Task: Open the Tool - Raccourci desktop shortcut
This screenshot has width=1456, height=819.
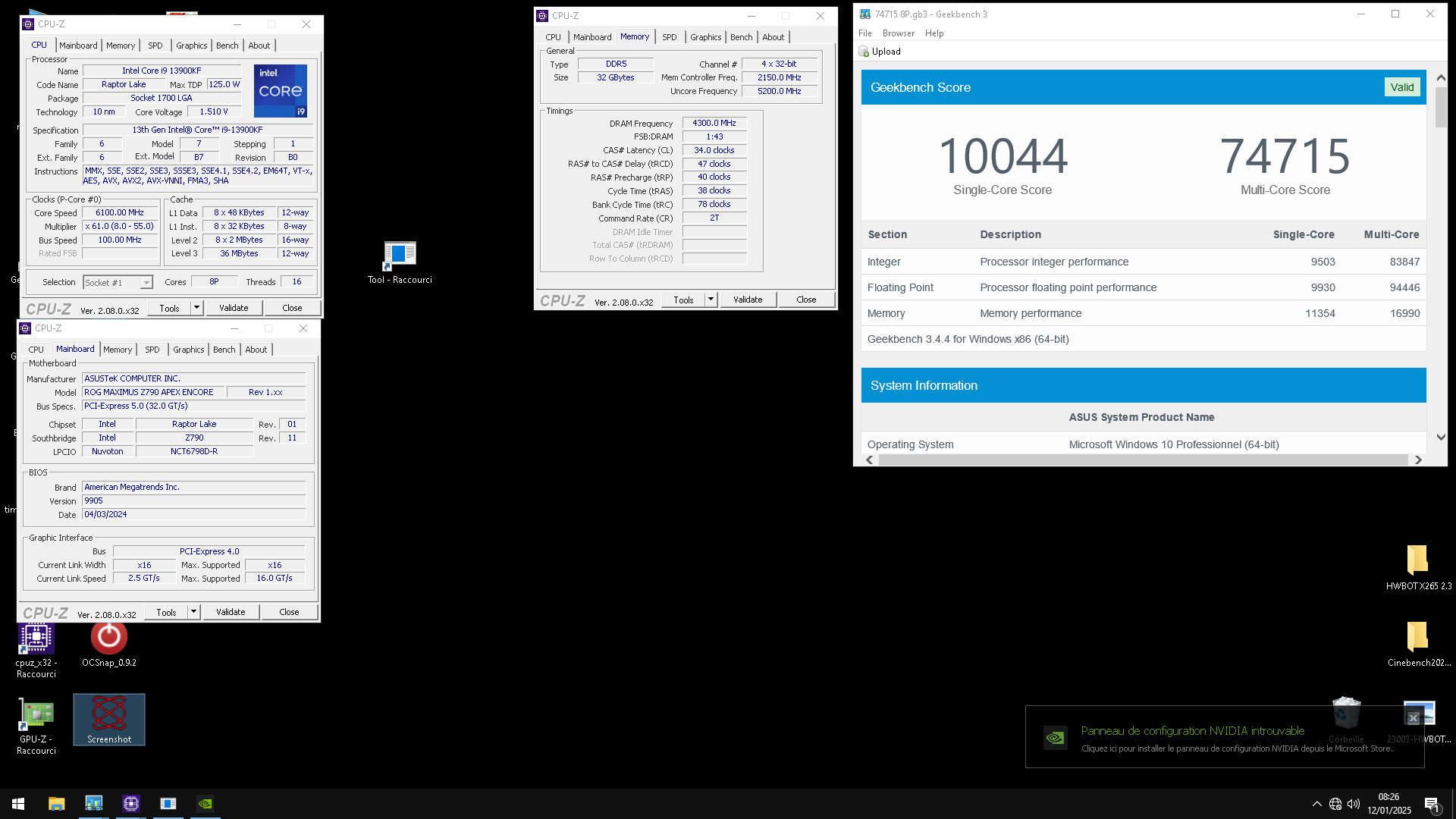Action: tap(400, 262)
